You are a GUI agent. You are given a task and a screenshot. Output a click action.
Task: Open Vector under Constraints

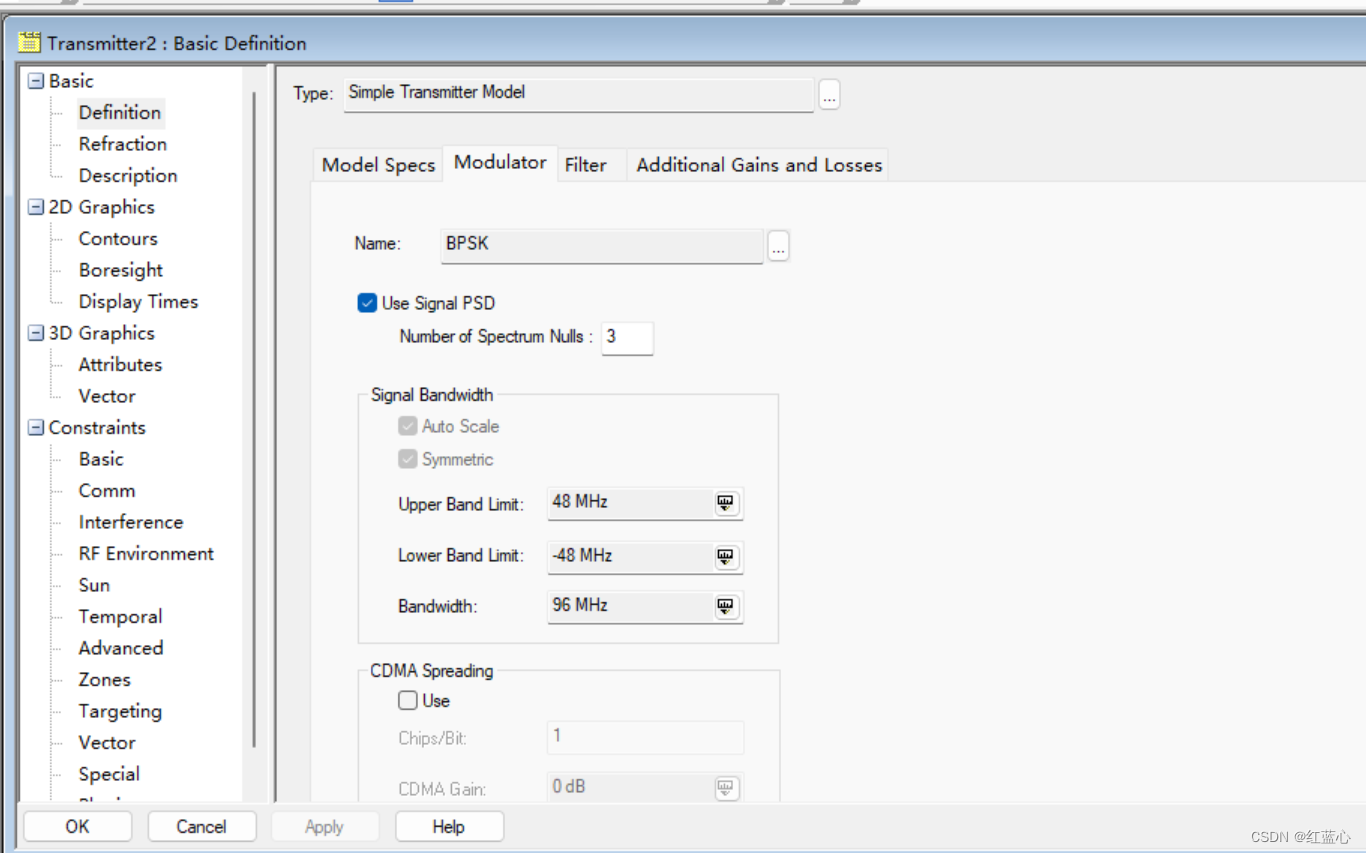point(107,742)
